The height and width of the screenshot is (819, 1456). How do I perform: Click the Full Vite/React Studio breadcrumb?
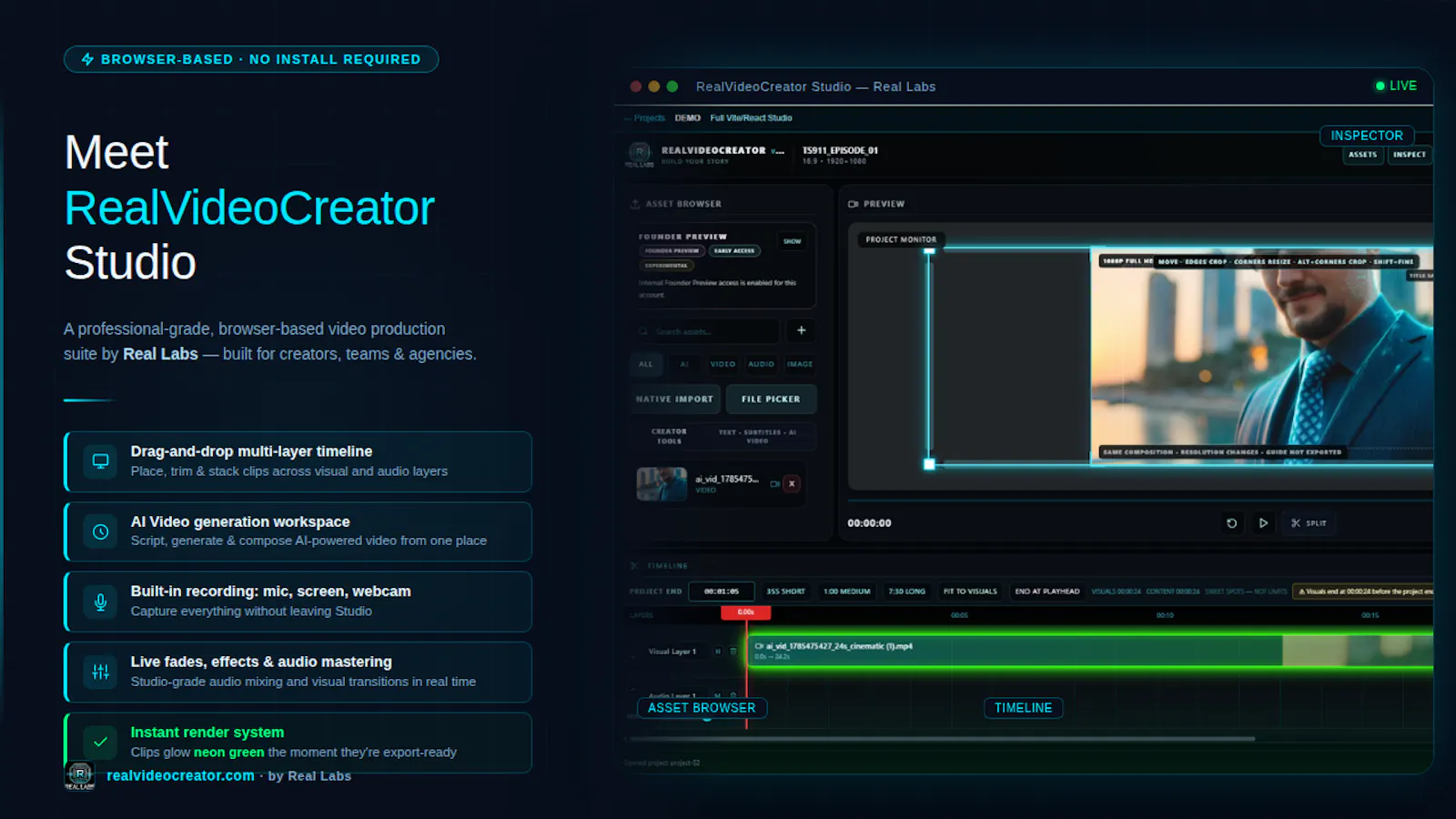point(751,118)
